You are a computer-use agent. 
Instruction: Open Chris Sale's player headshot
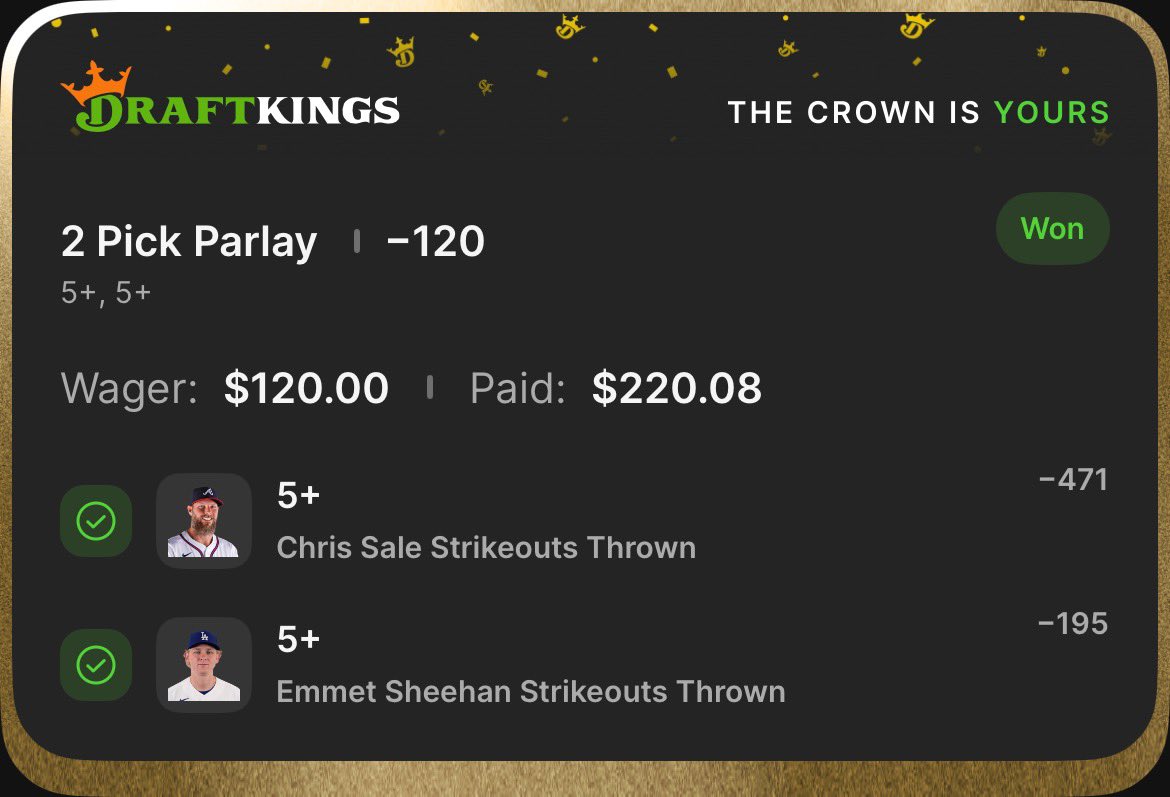(x=204, y=521)
